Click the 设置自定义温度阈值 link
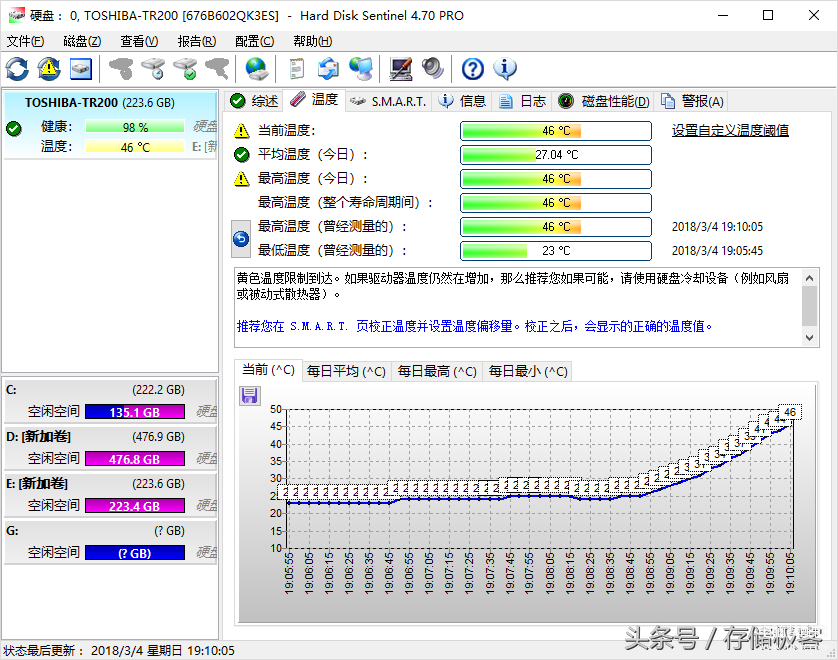 tap(730, 130)
